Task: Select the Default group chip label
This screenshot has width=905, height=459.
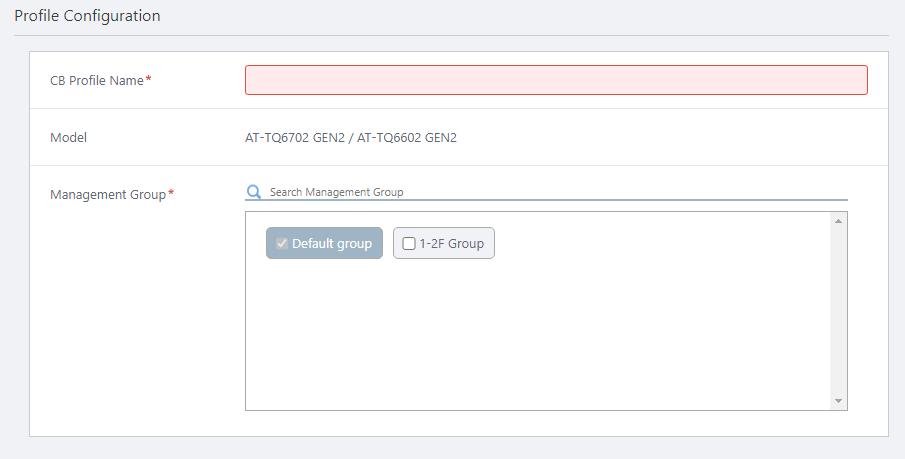Action: 332,243
